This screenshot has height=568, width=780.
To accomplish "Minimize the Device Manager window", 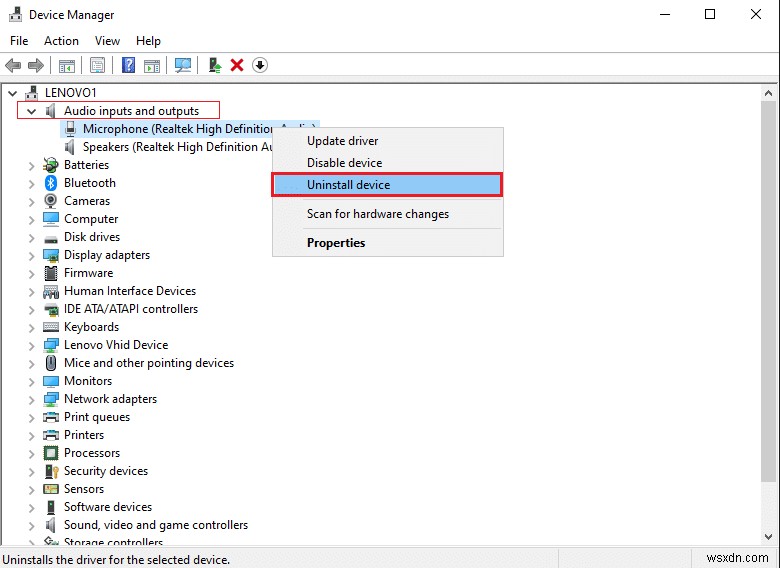I will (x=665, y=14).
